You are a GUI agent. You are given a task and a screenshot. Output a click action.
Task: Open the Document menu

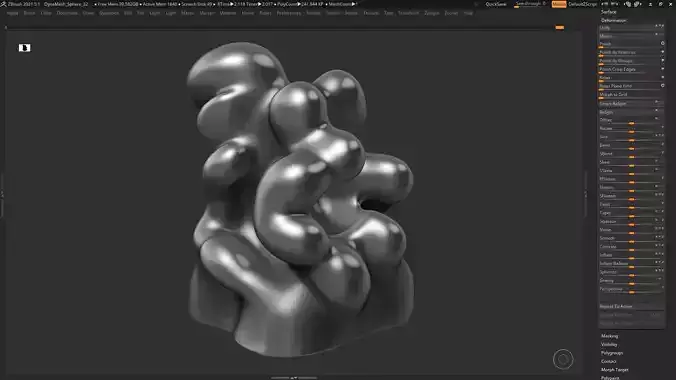click(67, 13)
